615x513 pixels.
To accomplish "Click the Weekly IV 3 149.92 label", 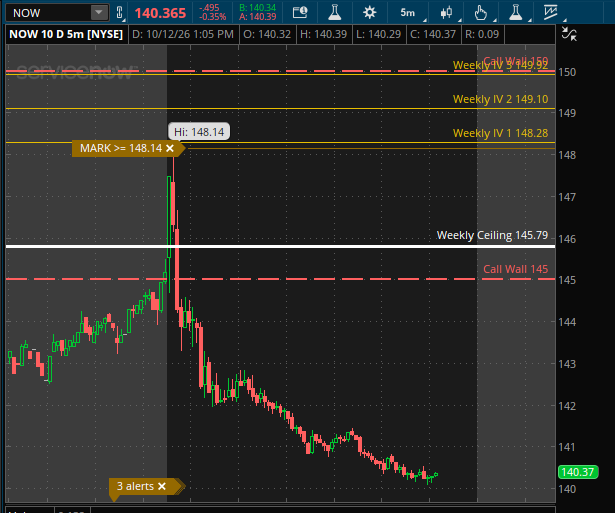I will coord(500,65).
